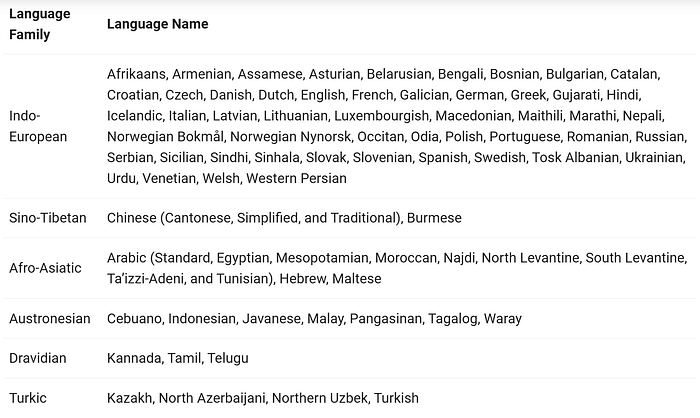Click Western Persian in the language list
This screenshot has width=700, height=418.
point(296,178)
